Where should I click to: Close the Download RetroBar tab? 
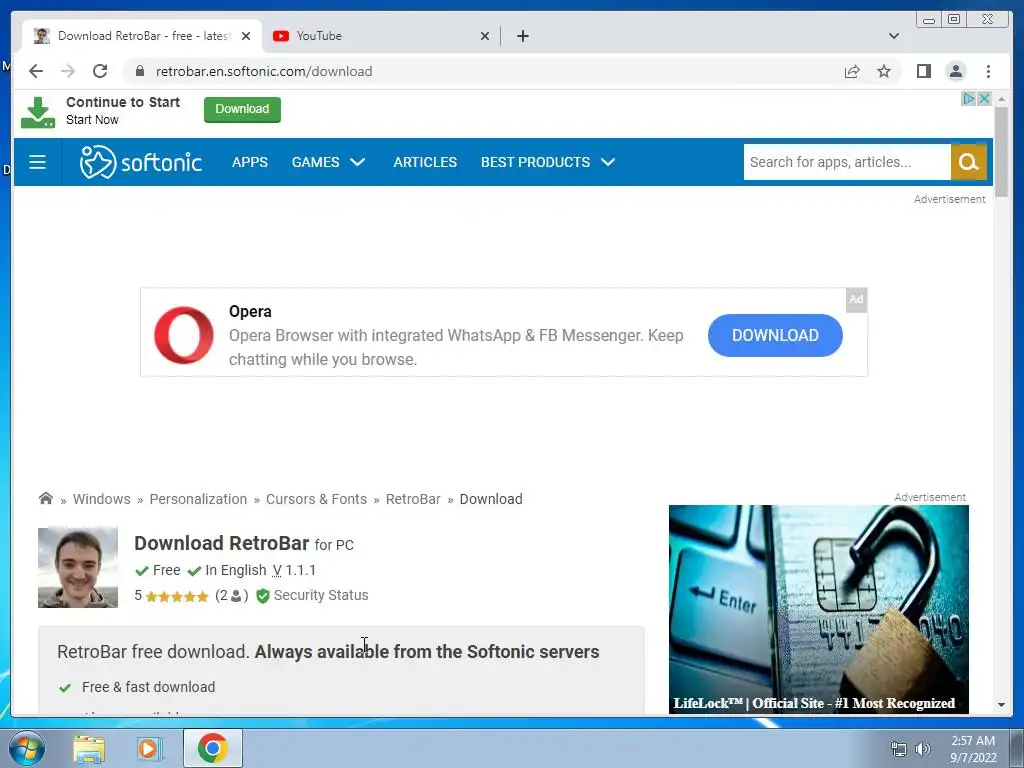pos(246,36)
